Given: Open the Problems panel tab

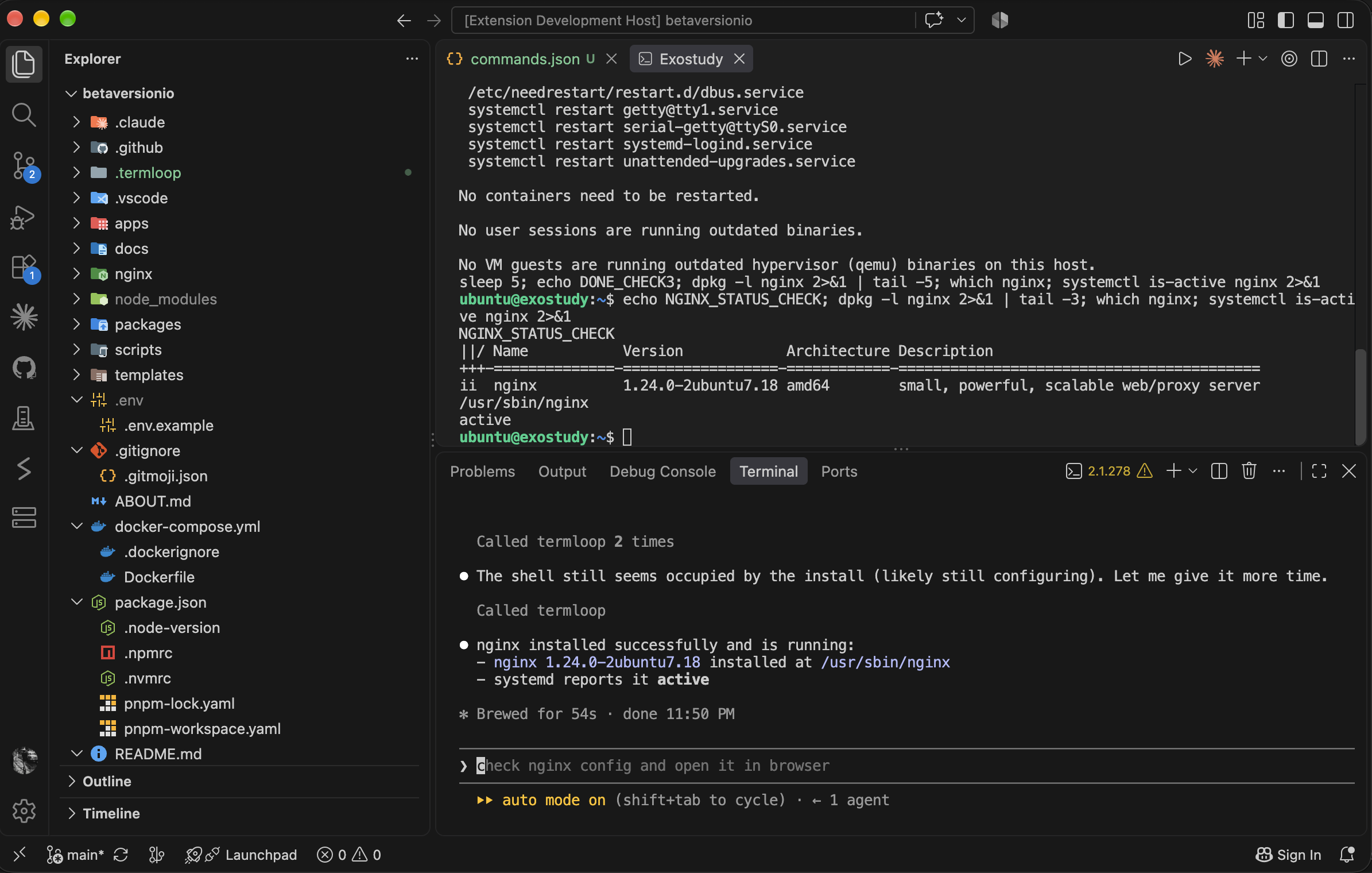Looking at the screenshot, I should click(482, 471).
